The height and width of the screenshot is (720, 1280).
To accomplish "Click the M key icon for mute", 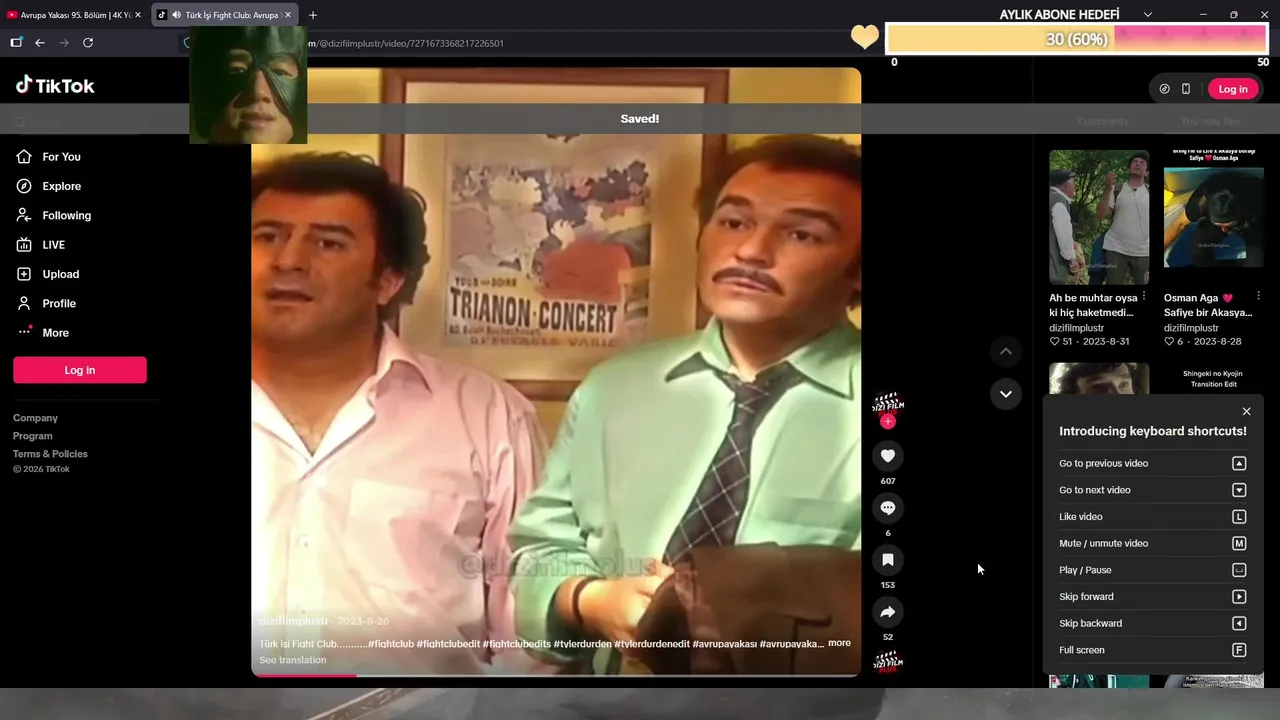I will pos(1239,543).
